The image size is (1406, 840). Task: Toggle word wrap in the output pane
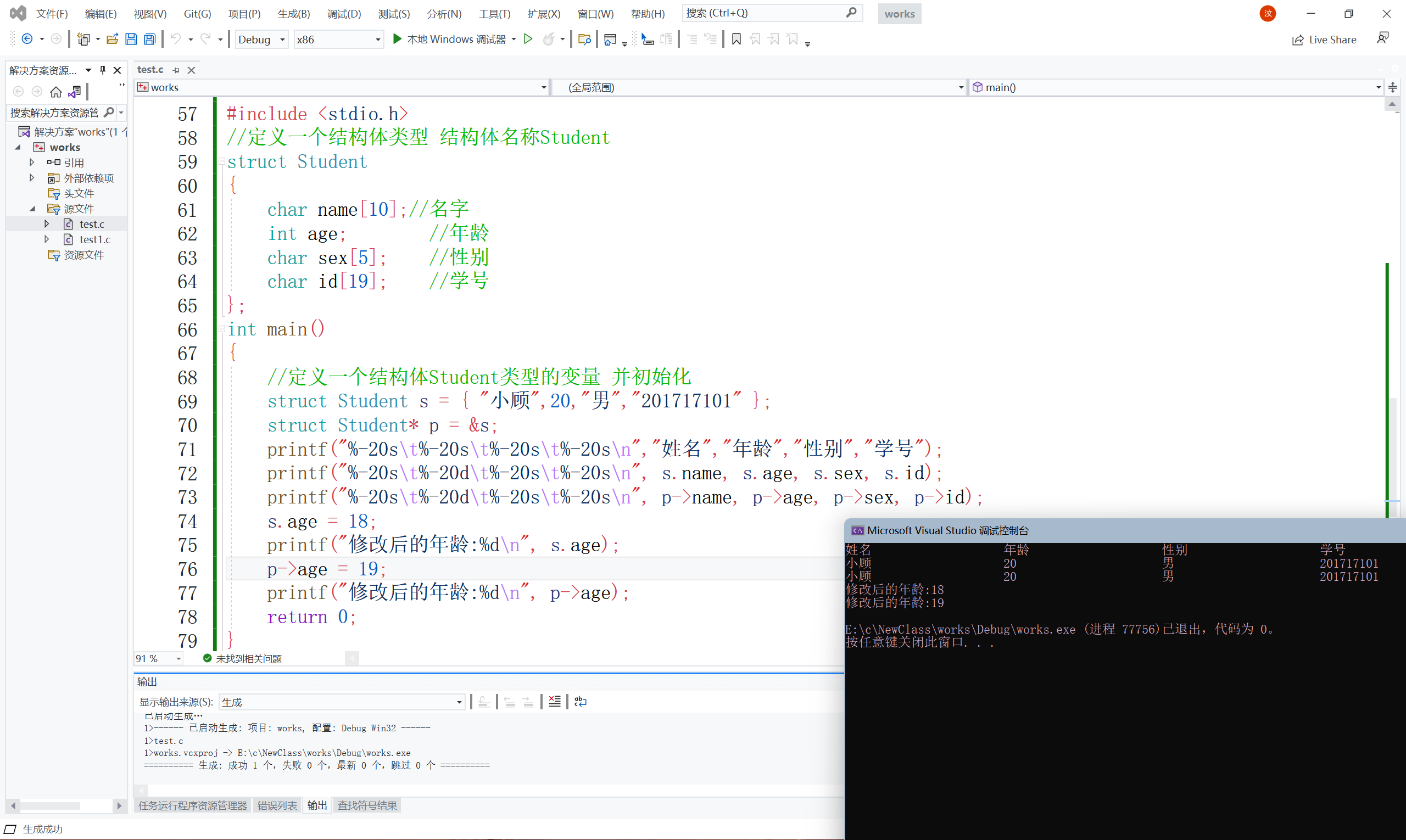[x=581, y=702]
